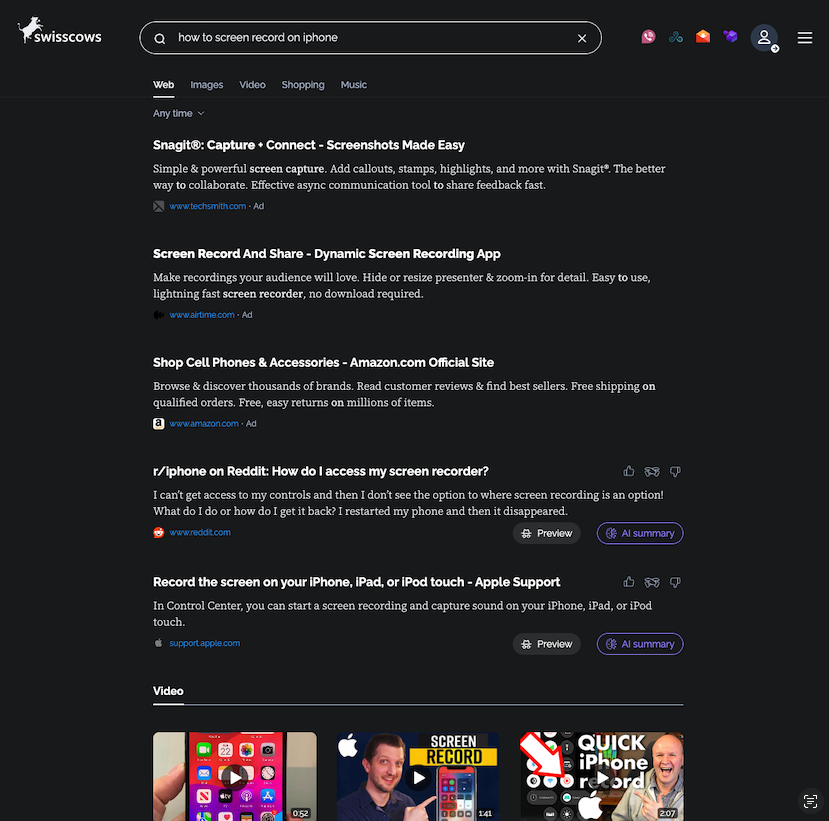Open the purple cube app icon
This screenshot has width=829, height=821.
(730, 36)
